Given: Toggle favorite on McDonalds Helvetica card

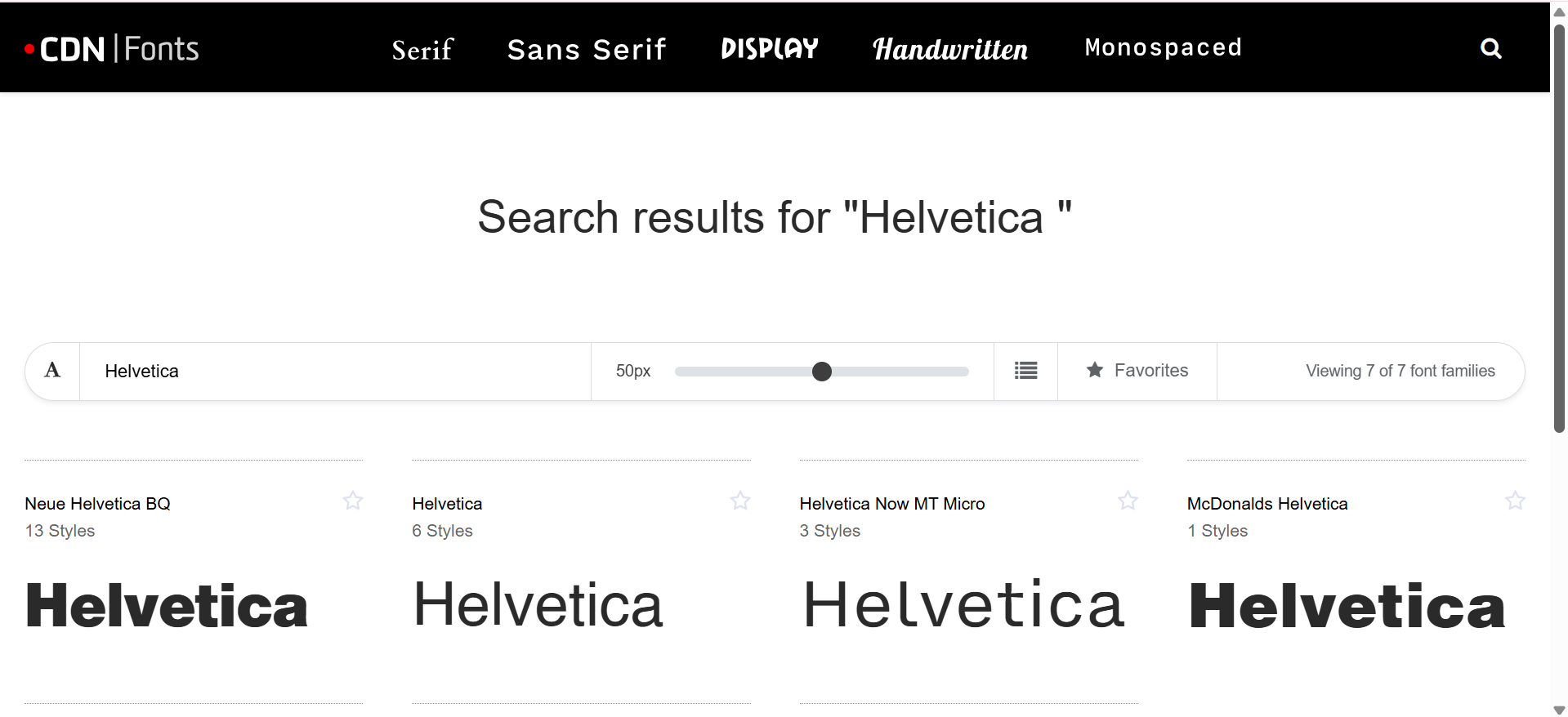Looking at the screenshot, I should pos(1516,501).
